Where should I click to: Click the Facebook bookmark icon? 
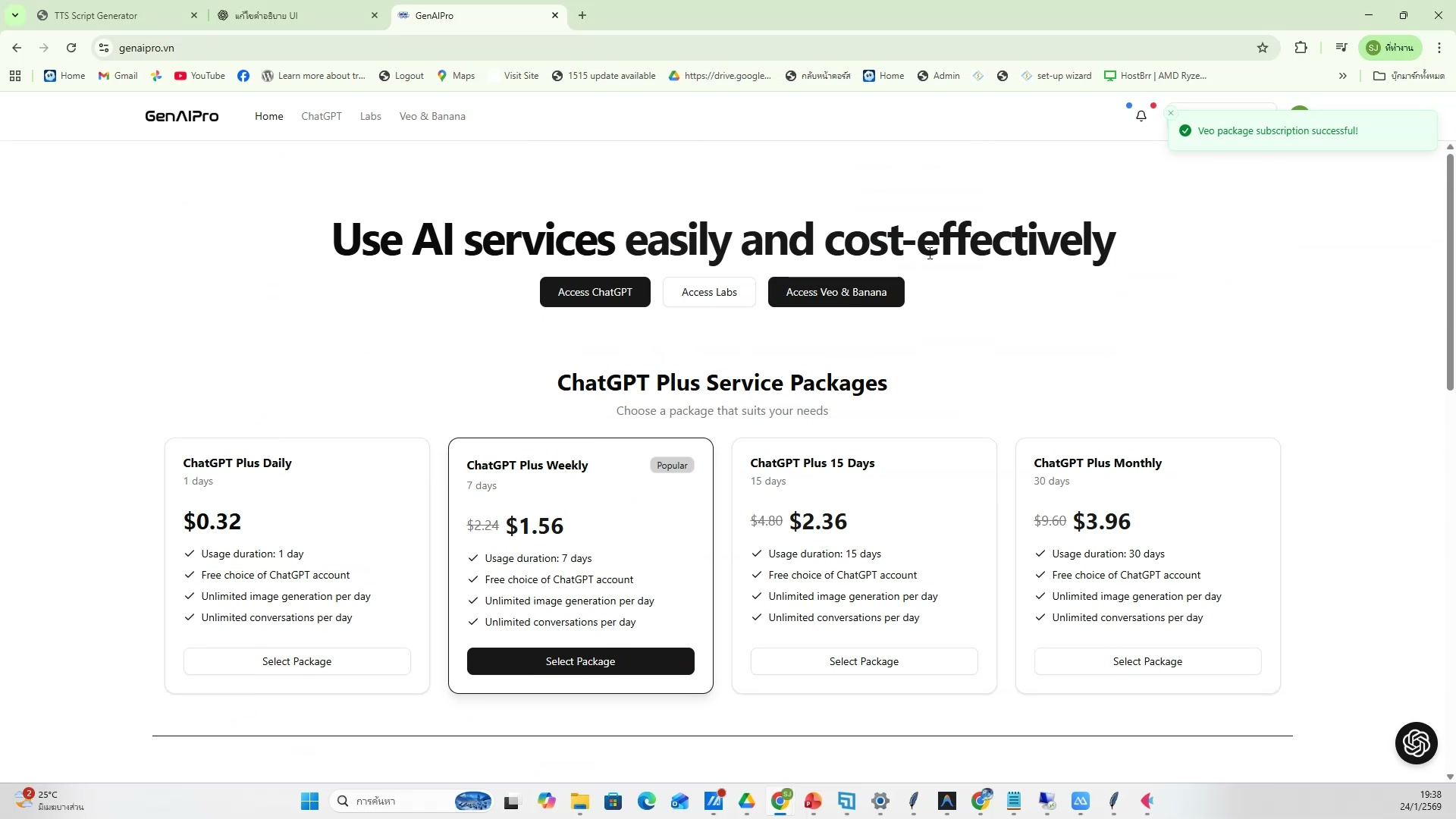[x=243, y=76]
